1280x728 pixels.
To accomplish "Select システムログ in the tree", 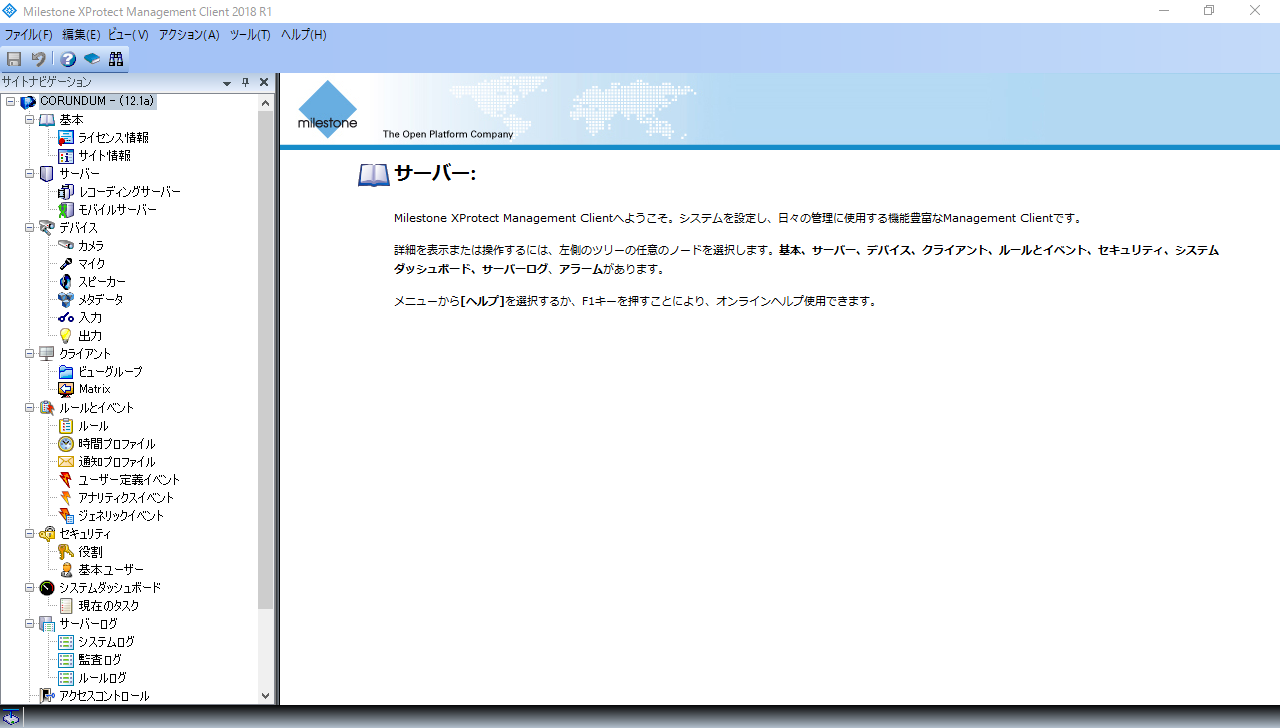I will (x=106, y=642).
